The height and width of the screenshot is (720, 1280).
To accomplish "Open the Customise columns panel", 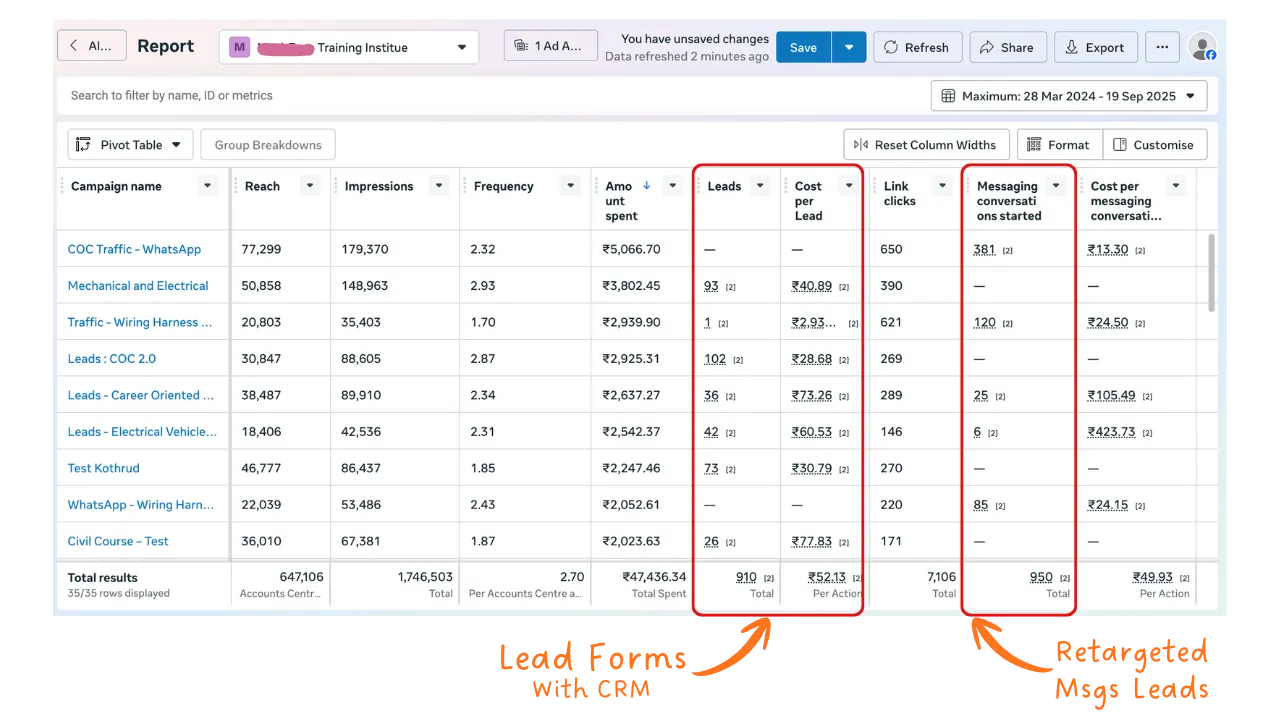I will pyautogui.click(x=1154, y=145).
